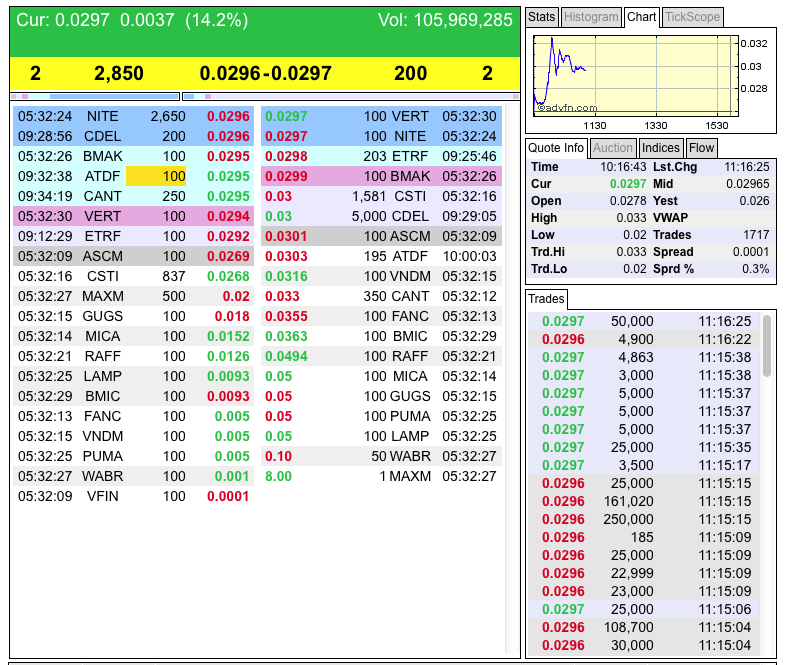Select the ASCM ask at 0.0301
788x665 pixels.
coord(381,236)
